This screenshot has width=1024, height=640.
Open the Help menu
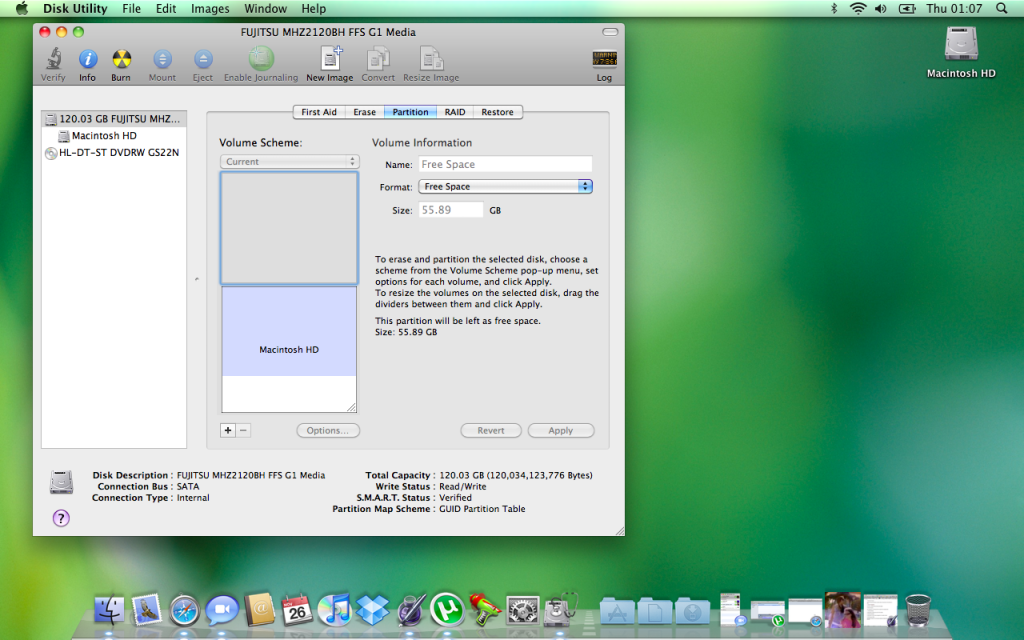(313, 8)
